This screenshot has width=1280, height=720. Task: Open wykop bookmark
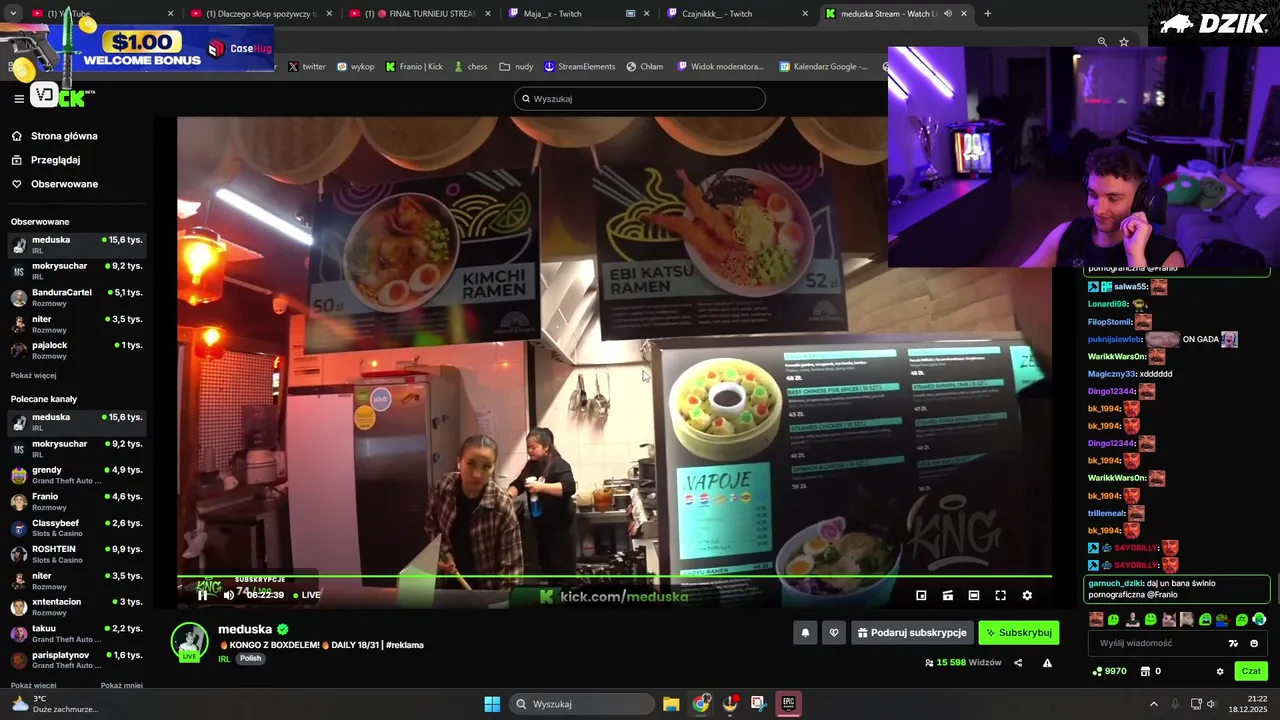(x=355, y=67)
